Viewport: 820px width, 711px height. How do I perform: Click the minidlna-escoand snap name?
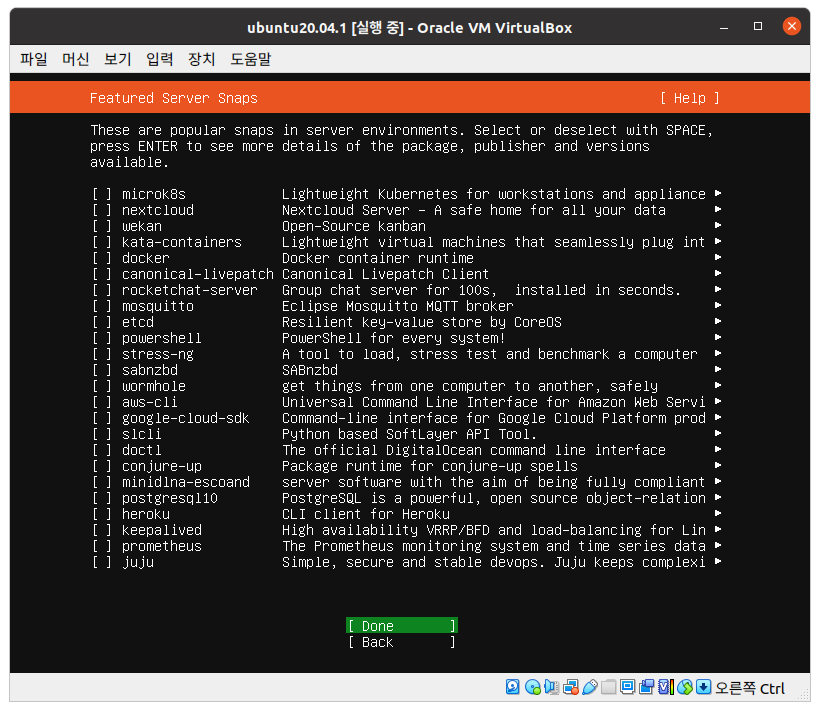186,483
